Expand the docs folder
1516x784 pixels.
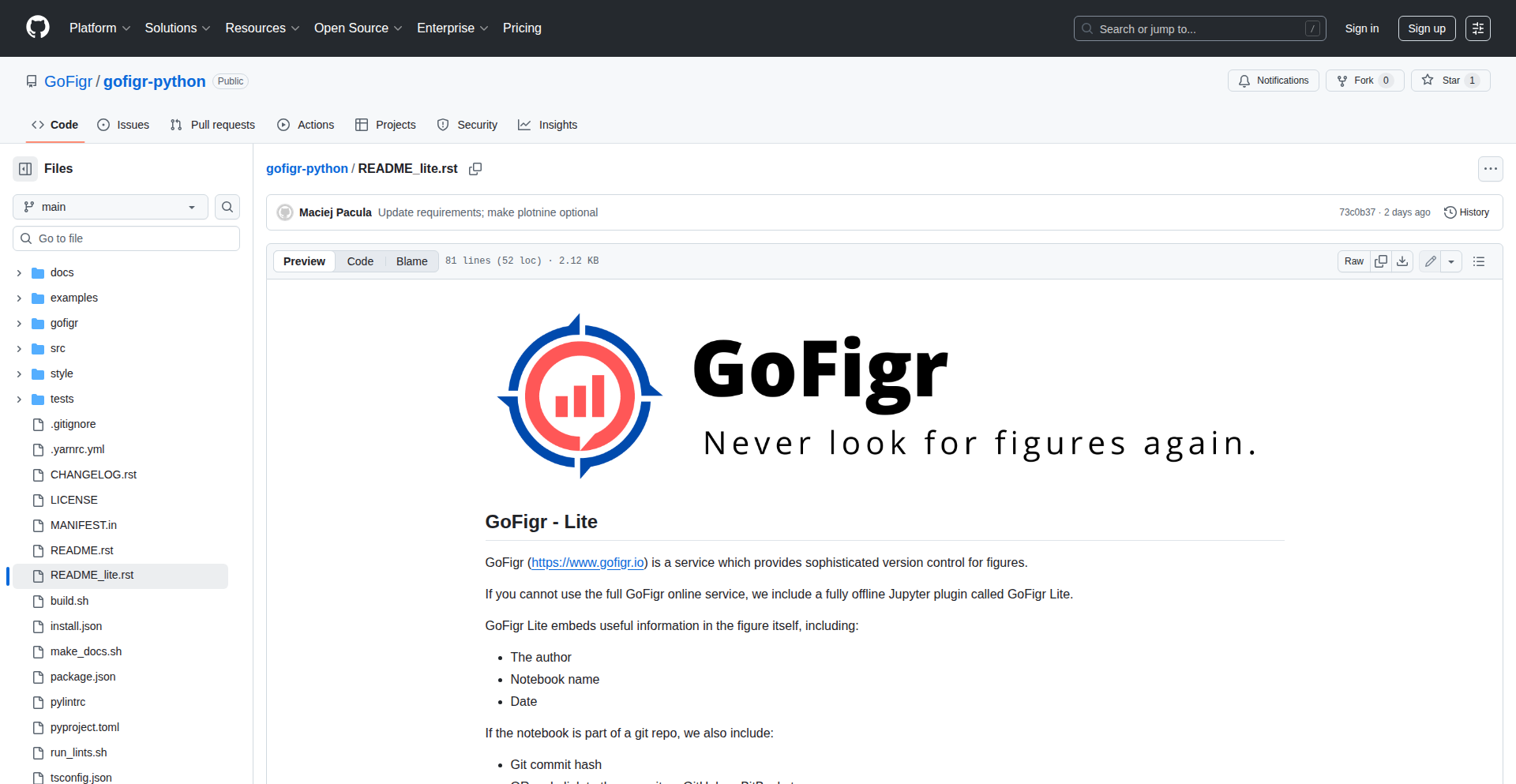click(x=19, y=272)
